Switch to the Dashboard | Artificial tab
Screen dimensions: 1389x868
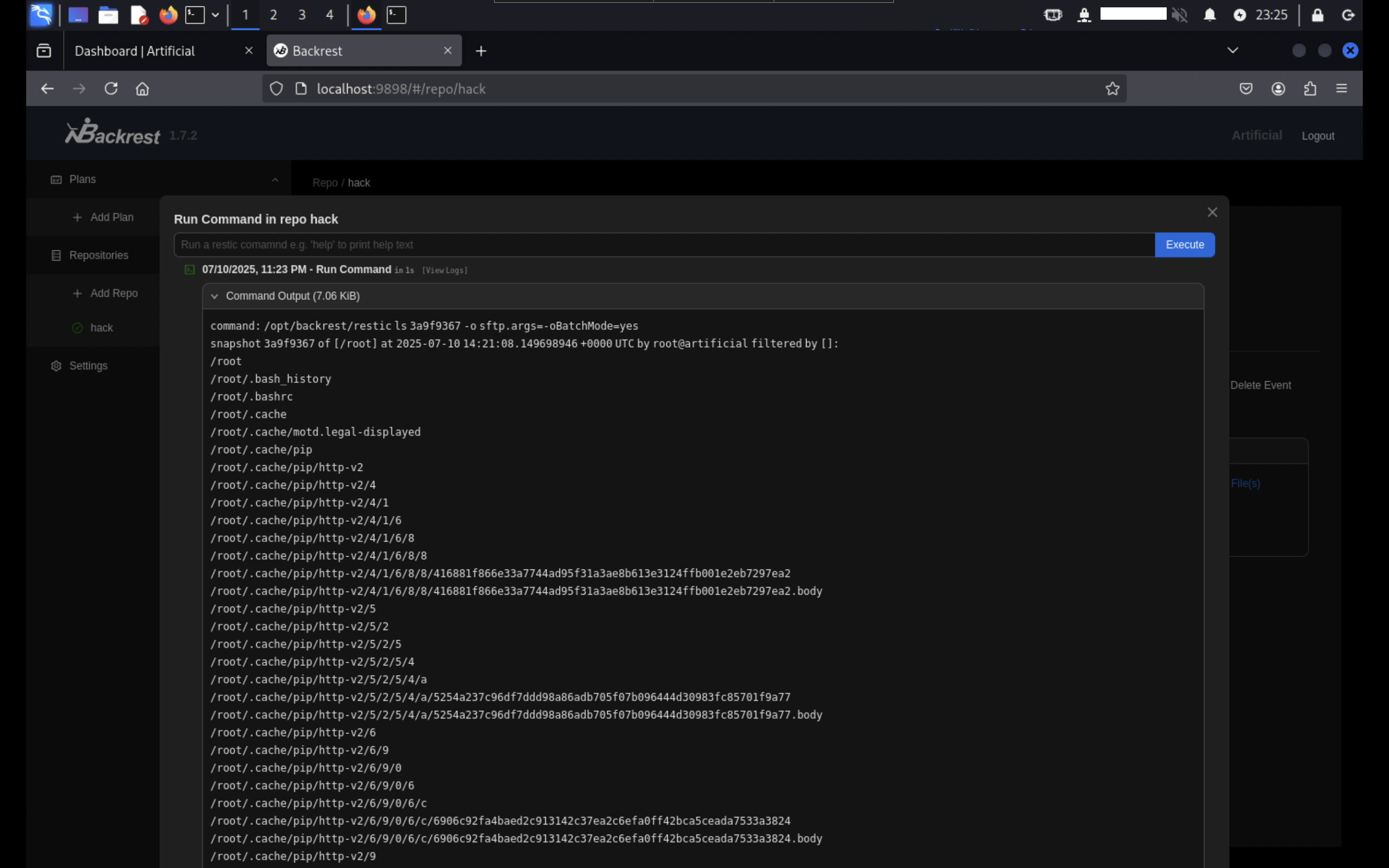coord(135,51)
